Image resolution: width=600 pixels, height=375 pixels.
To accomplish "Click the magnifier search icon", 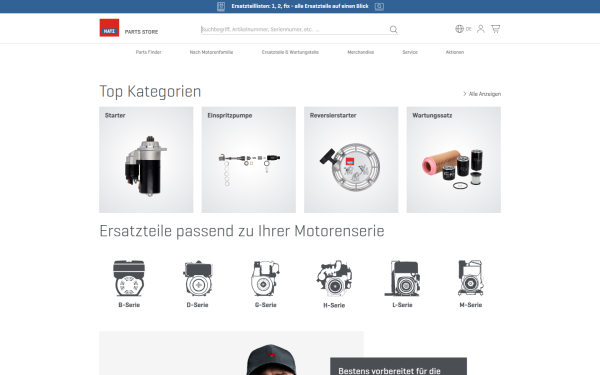I will click(393, 29).
